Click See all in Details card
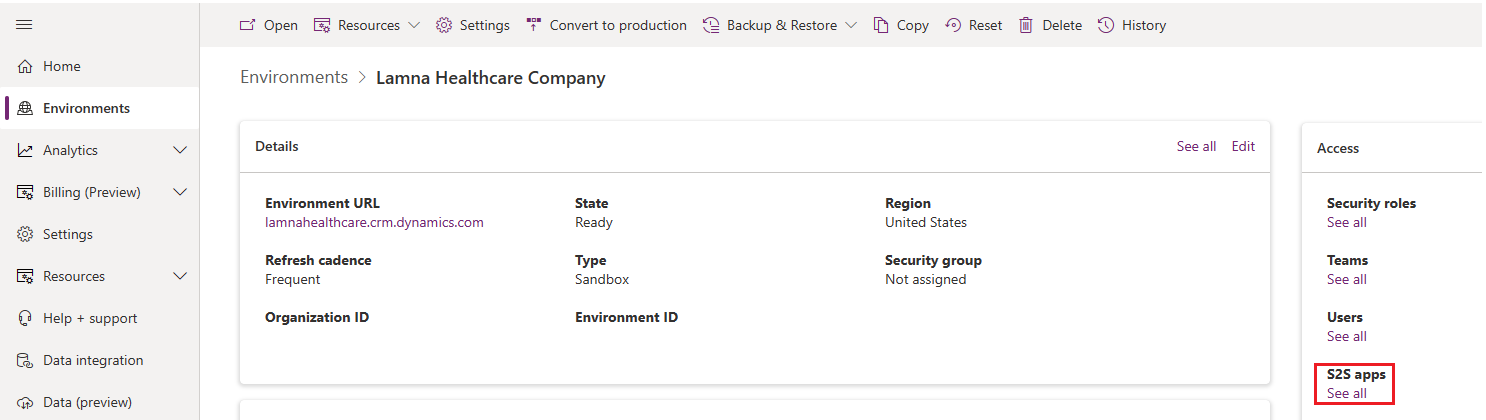 point(1196,146)
